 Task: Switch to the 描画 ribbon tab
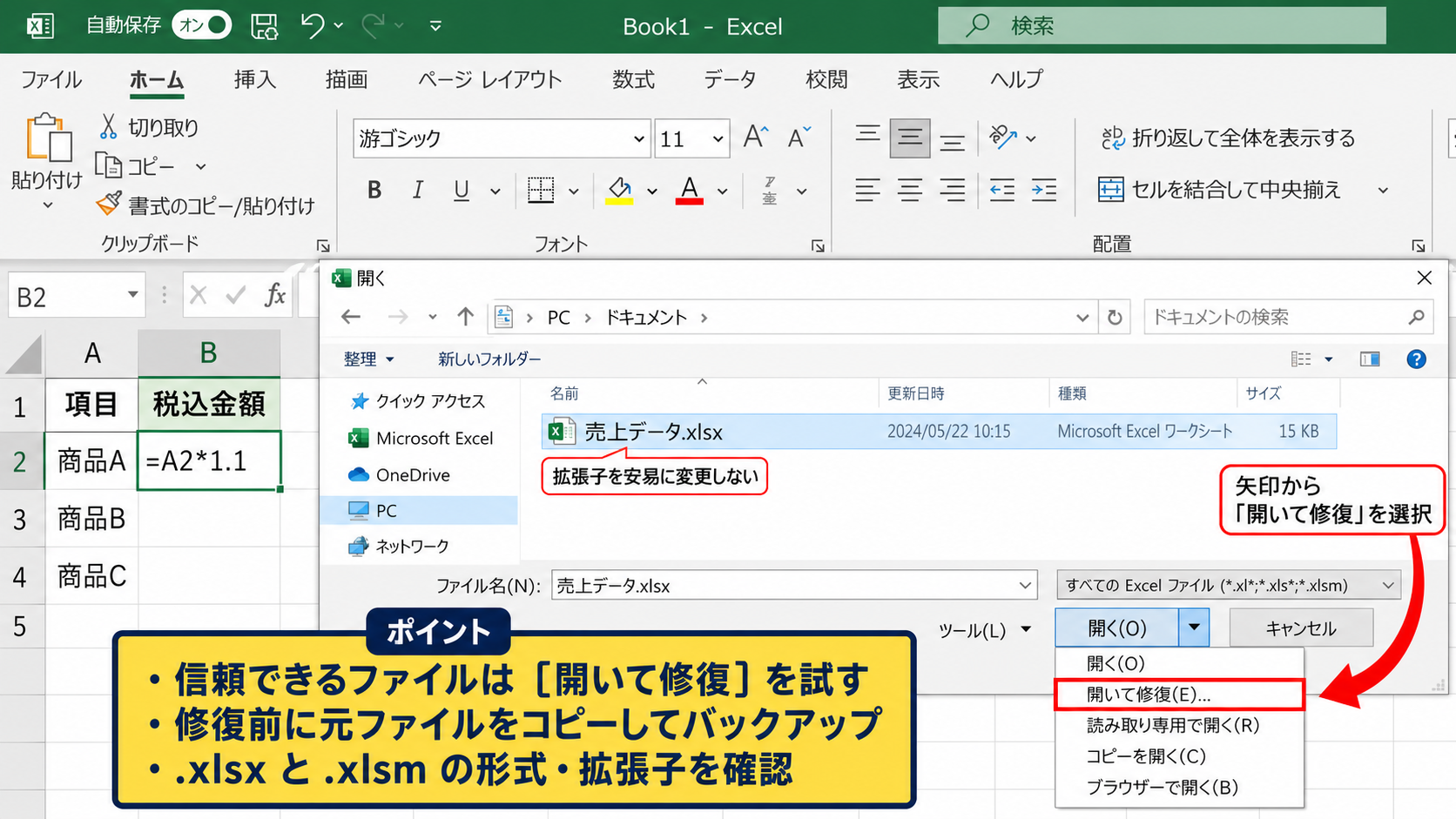[347, 79]
